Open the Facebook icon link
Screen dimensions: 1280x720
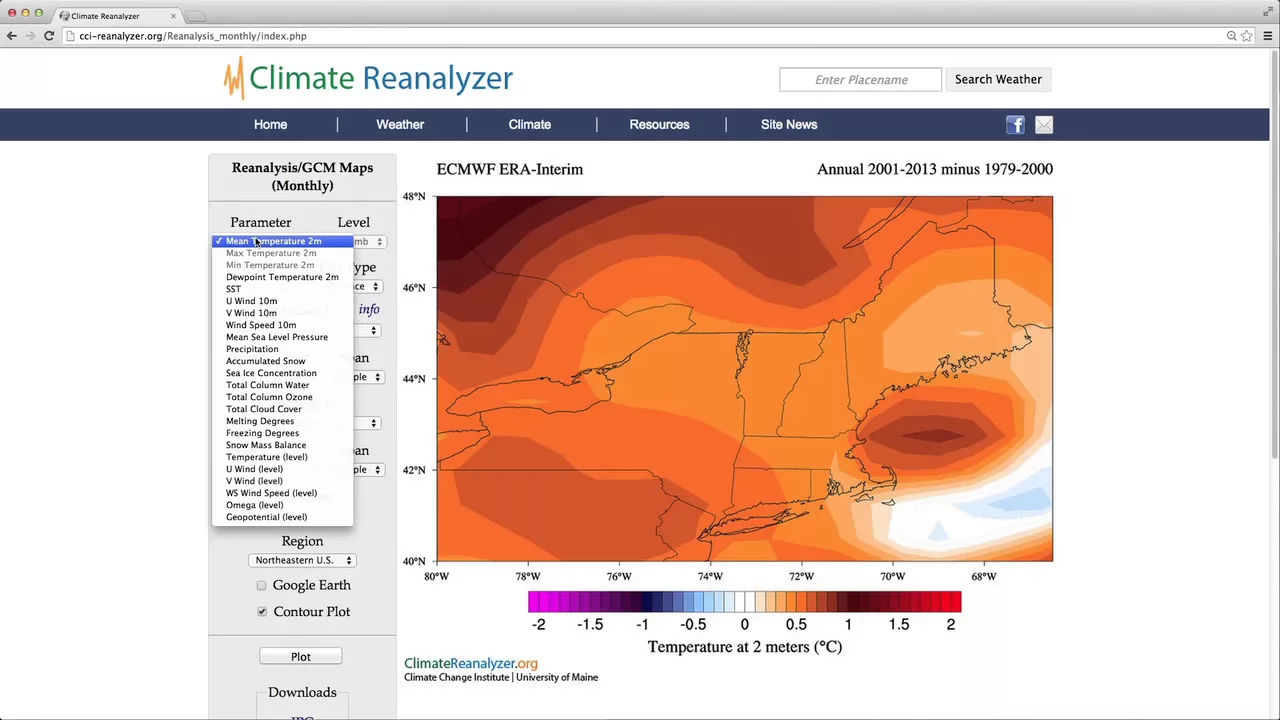(1015, 125)
